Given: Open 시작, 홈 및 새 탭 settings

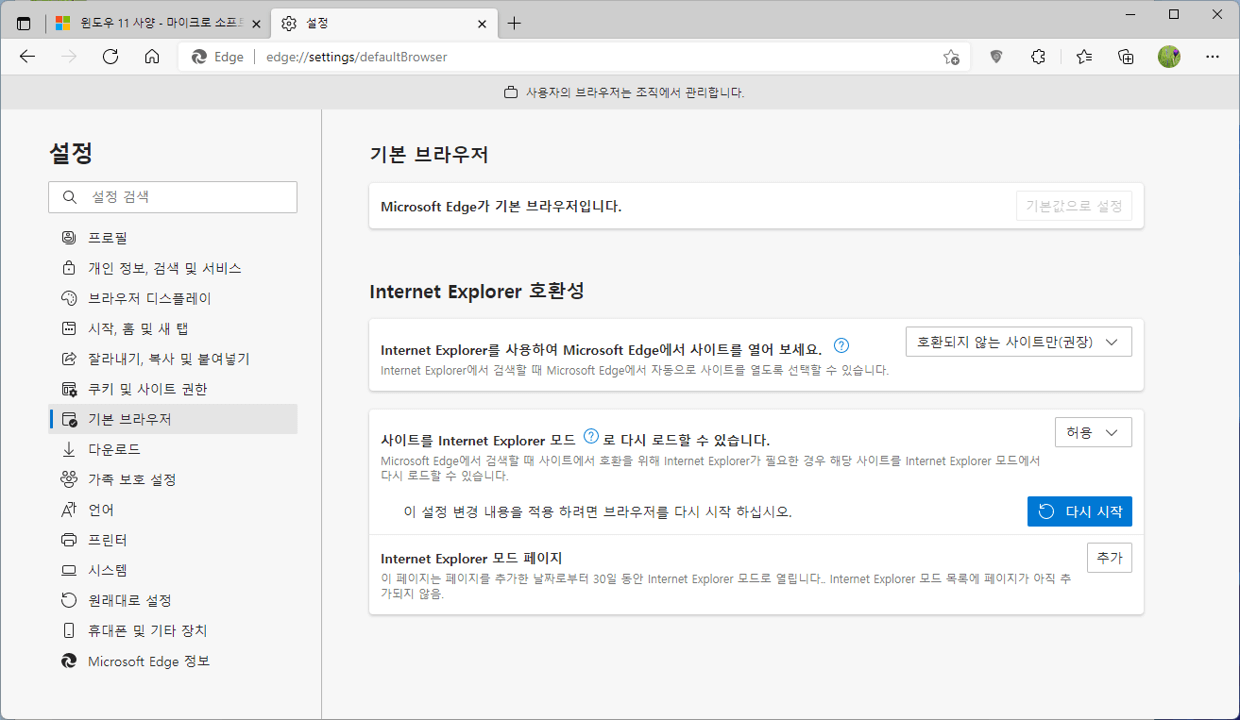Looking at the screenshot, I should [x=173, y=328].
